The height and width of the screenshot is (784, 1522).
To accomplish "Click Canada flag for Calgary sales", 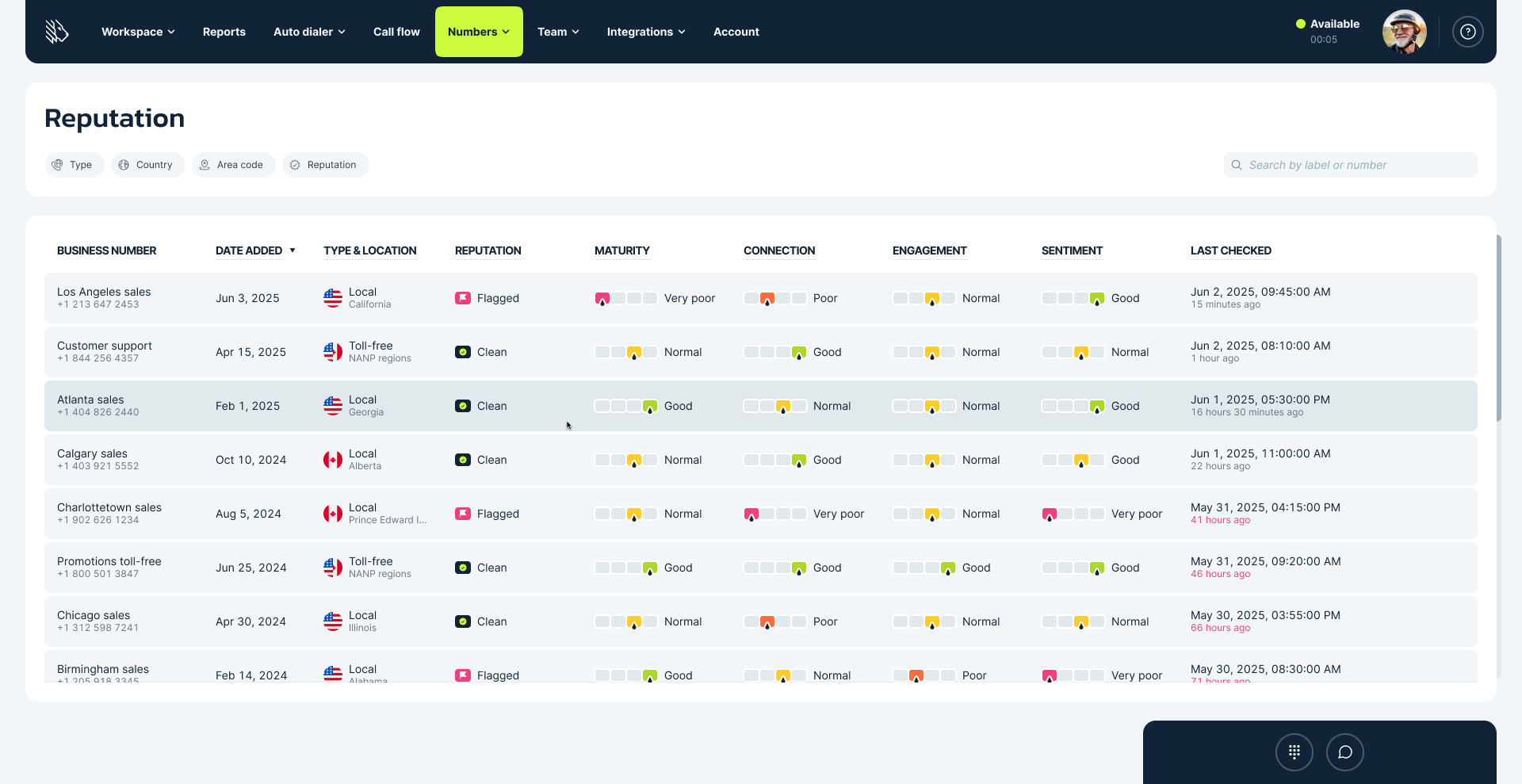I will pyautogui.click(x=333, y=460).
